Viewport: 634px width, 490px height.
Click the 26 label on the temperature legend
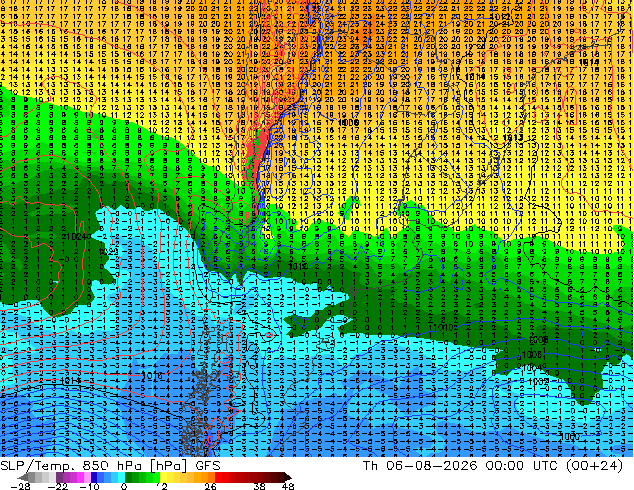click(x=210, y=486)
